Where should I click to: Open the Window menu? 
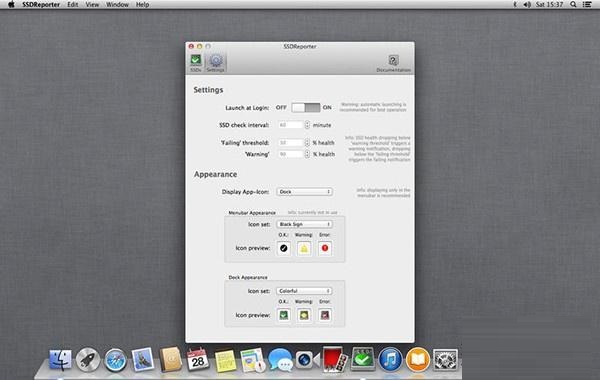coord(117,5)
